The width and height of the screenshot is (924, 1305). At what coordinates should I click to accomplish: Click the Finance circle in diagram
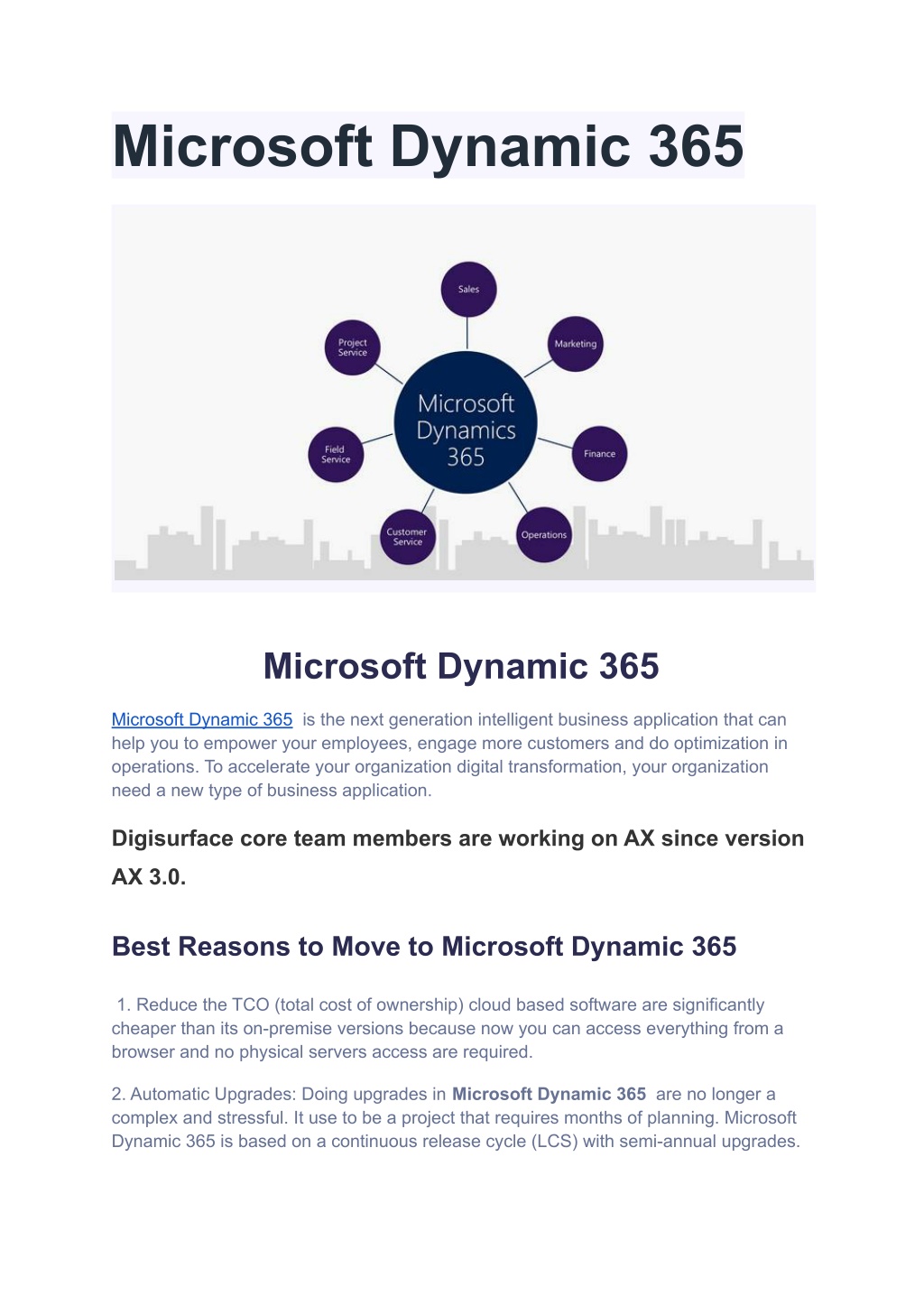pos(599,454)
